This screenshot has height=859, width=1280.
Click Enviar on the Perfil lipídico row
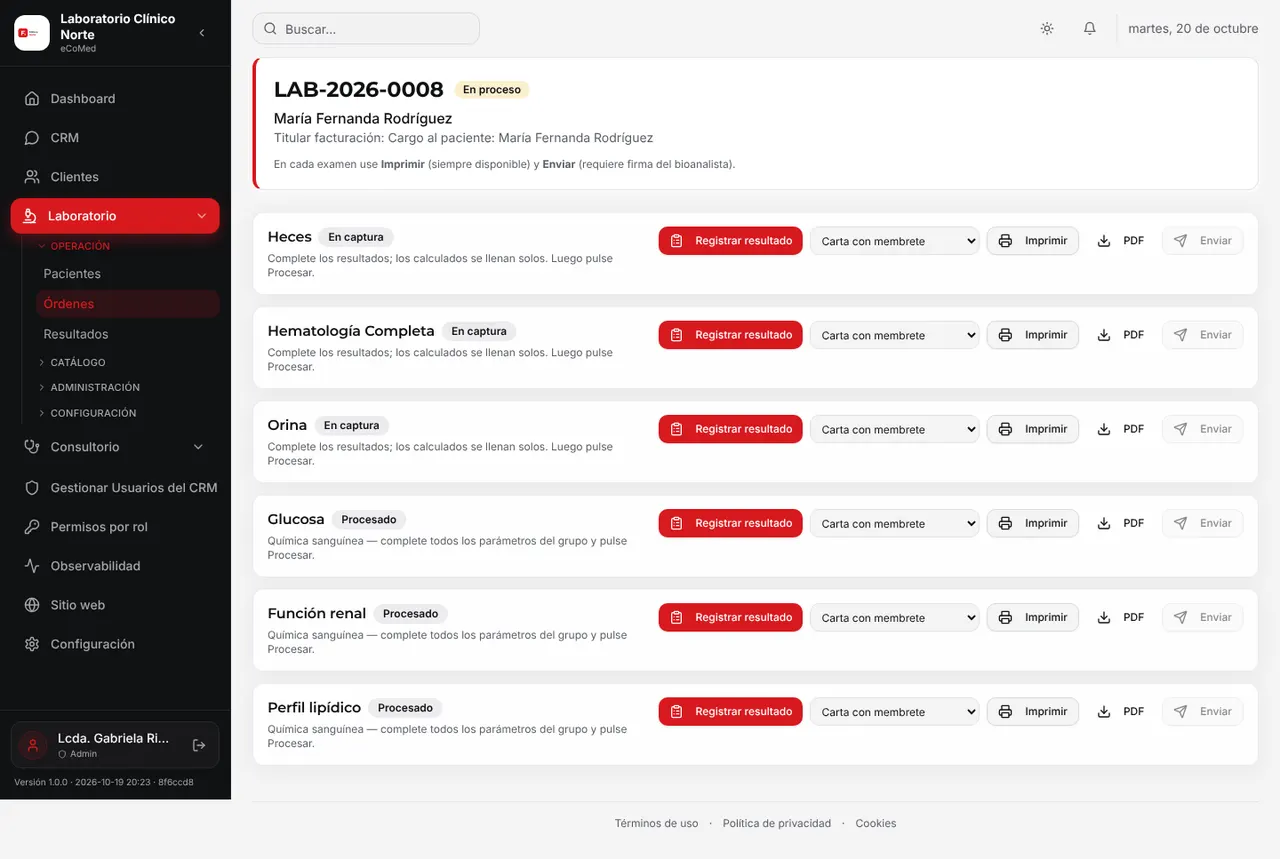tap(1203, 711)
